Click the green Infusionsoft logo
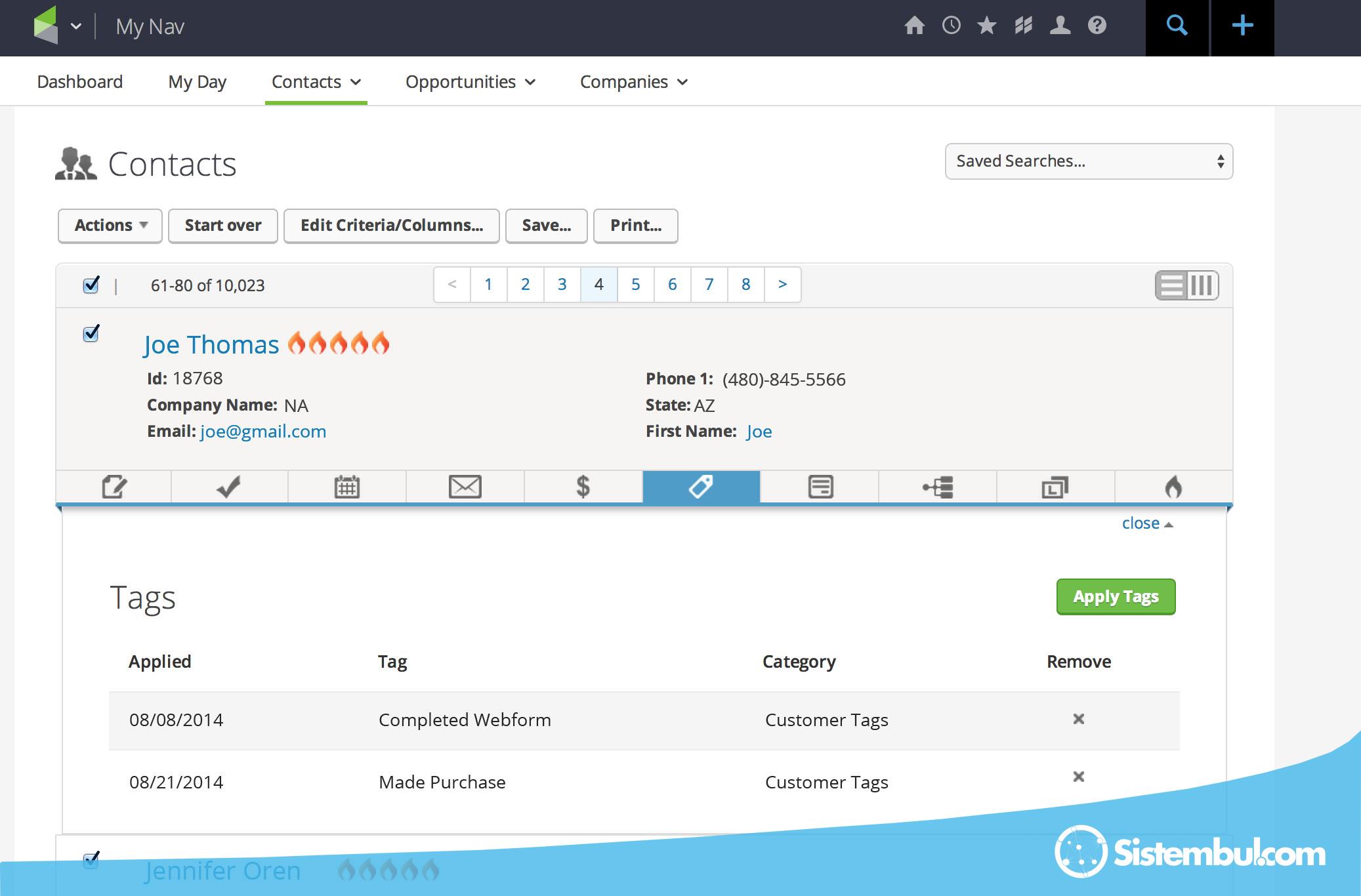 [46, 25]
